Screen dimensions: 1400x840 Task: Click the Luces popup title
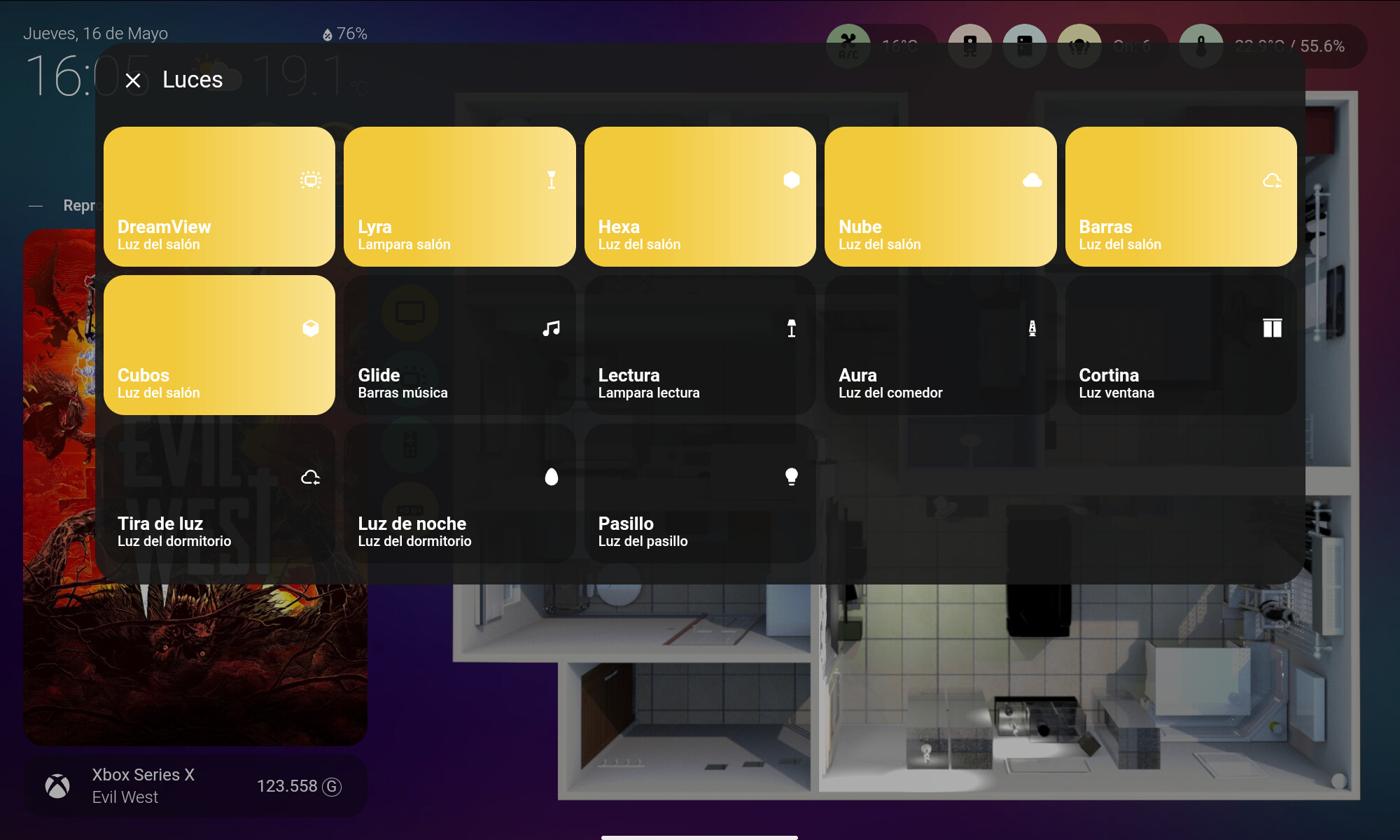[x=192, y=80]
